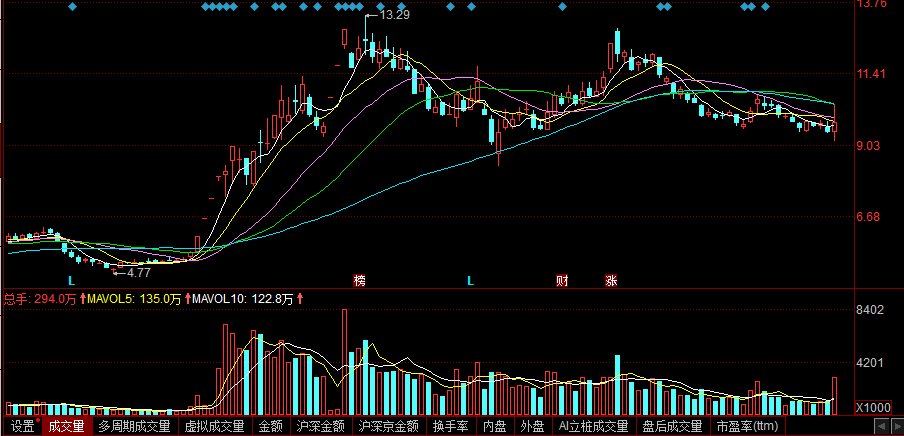Switch to the 外盘 tab

(x=532, y=427)
